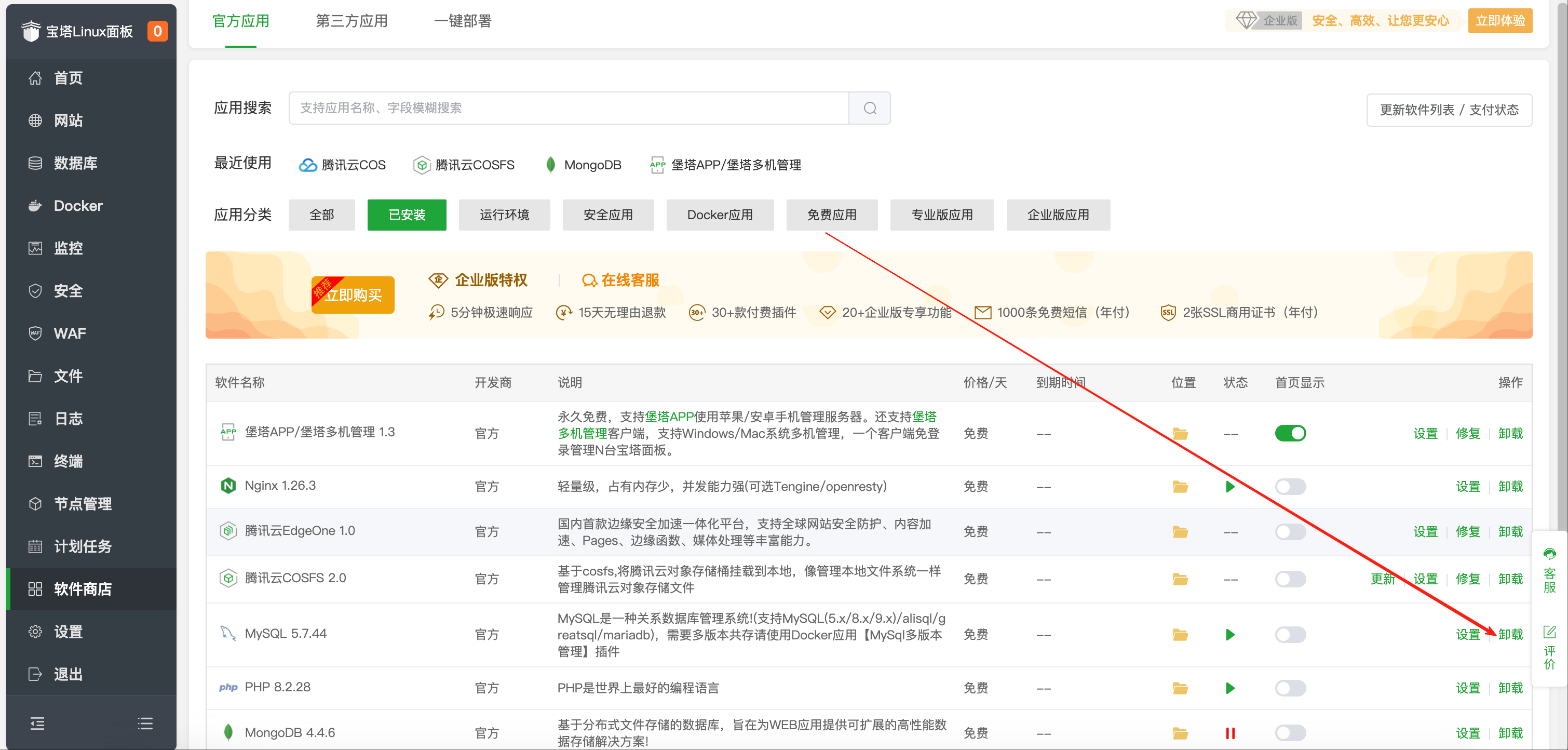Enable MySQL homepage display switch
The height and width of the screenshot is (750, 1568).
pyautogui.click(x=1290, y=634)
